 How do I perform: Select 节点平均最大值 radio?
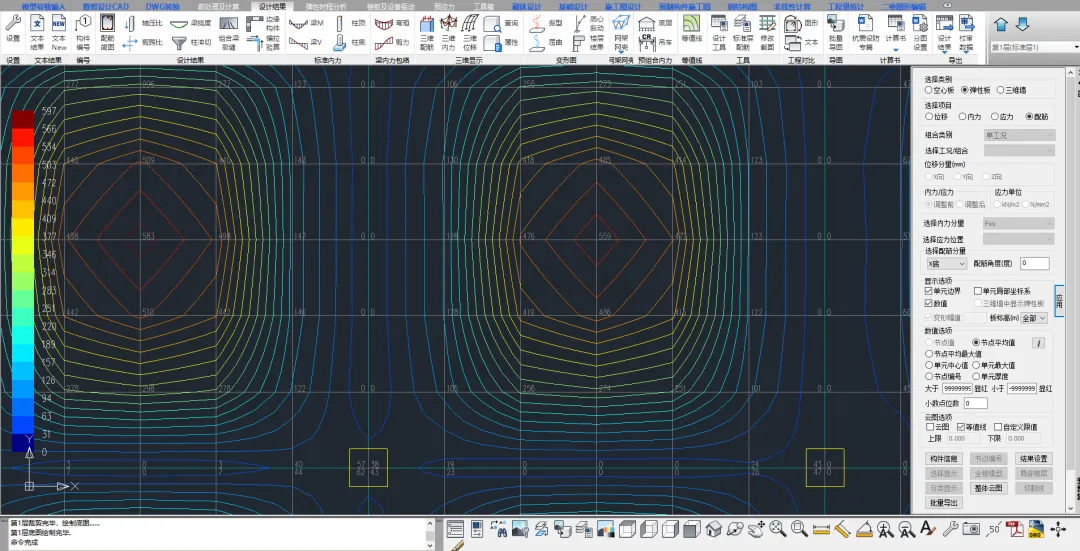(x=953, y=354)
